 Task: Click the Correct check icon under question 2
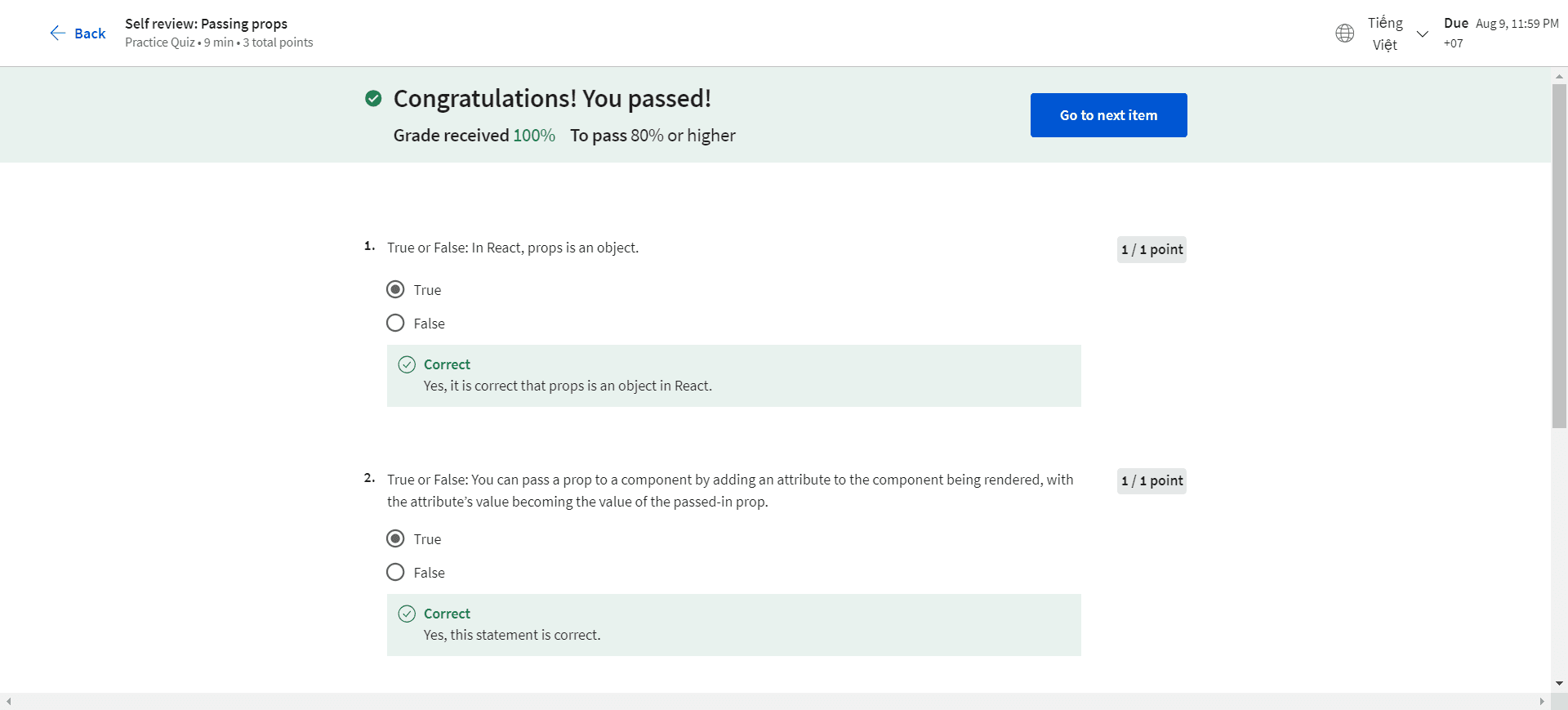(407, 614)
